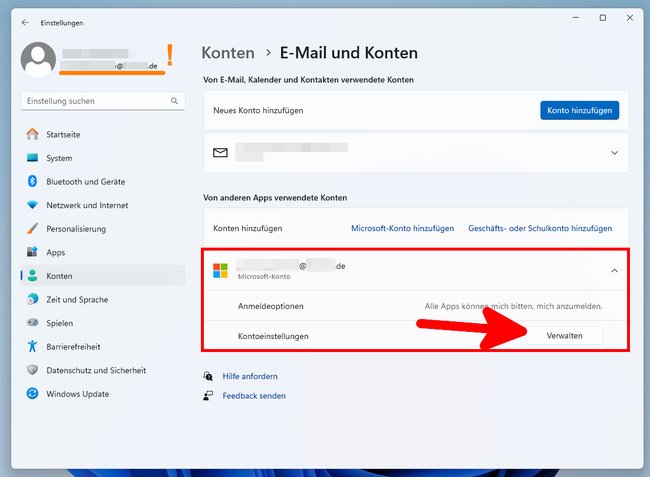Open Windows Update settings

tap(103, 394)
